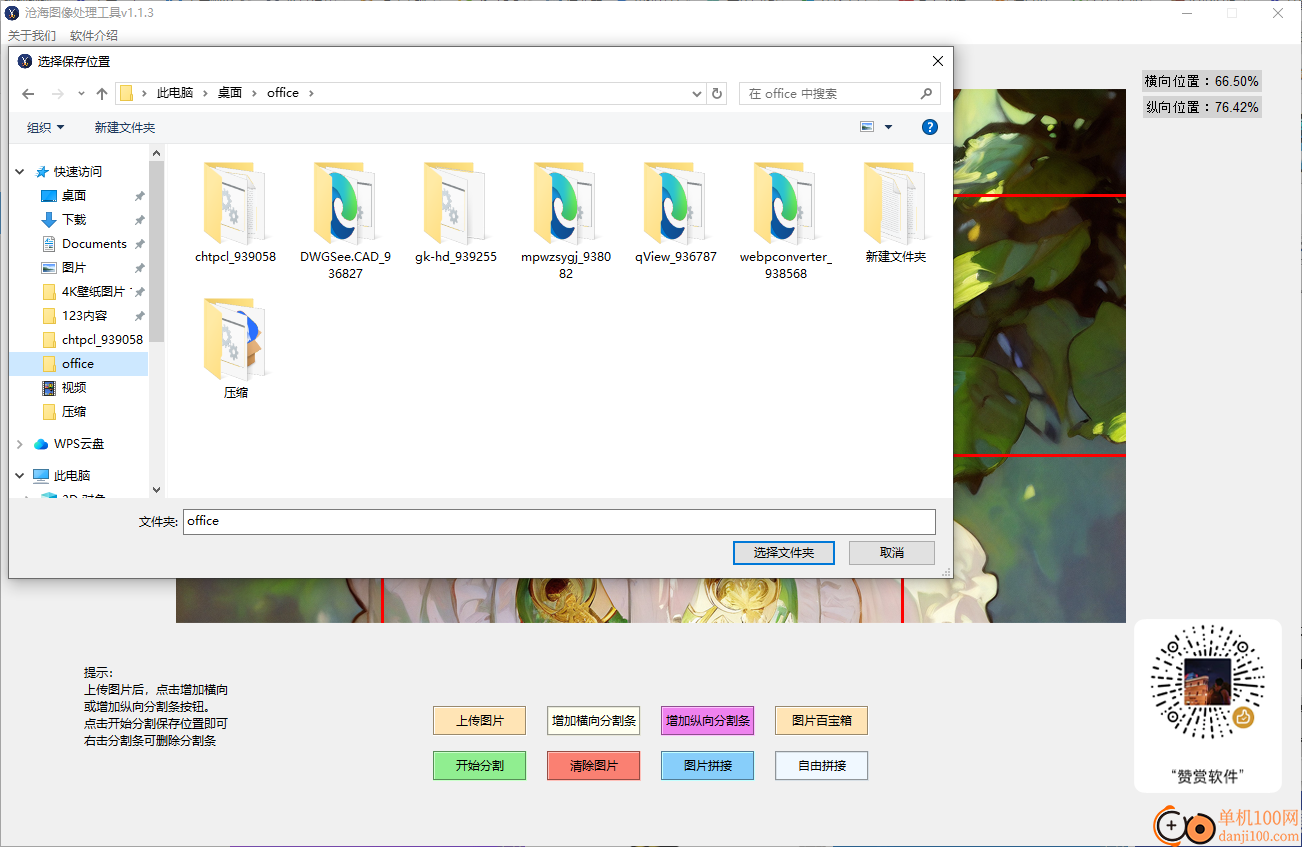Click the 增加纵向分割条 button

[708, 720]
